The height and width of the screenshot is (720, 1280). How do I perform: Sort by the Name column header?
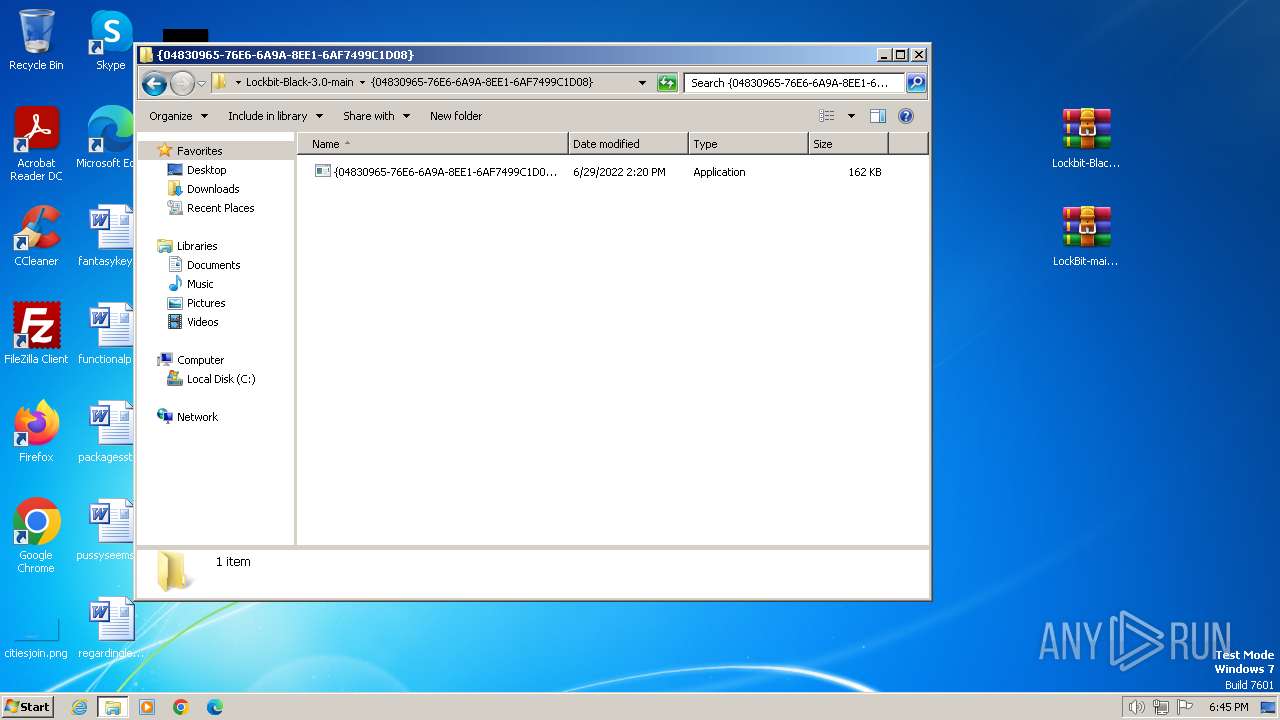click(x=433, y=144)
